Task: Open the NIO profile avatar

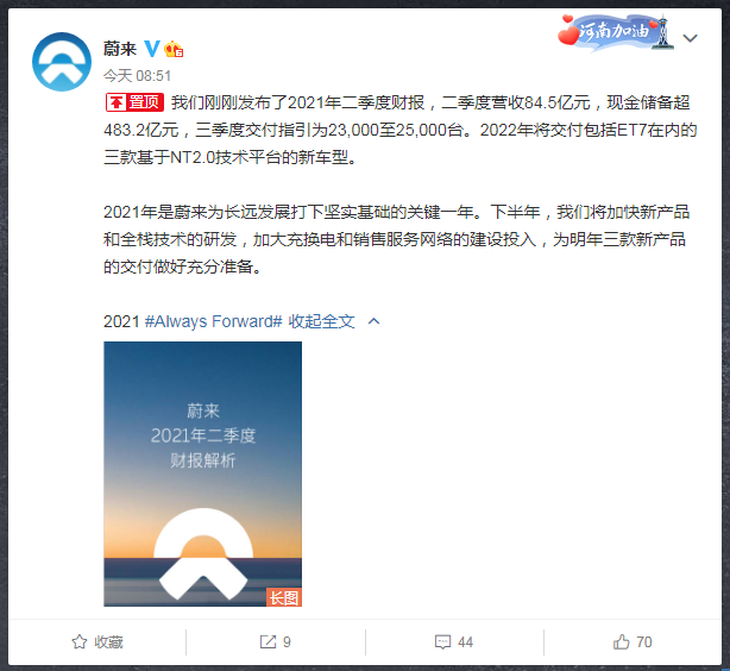Action: (x=61, y=61)
